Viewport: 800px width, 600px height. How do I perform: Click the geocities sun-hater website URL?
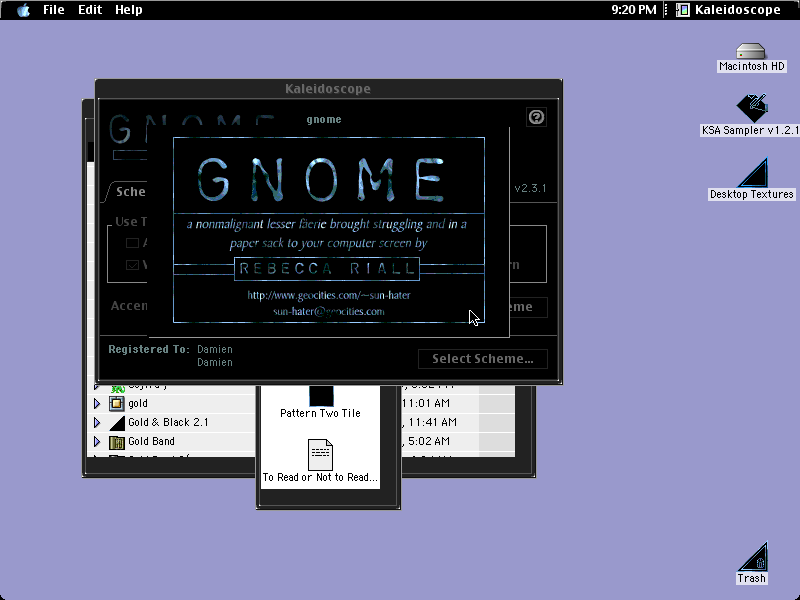click(329, 295)
